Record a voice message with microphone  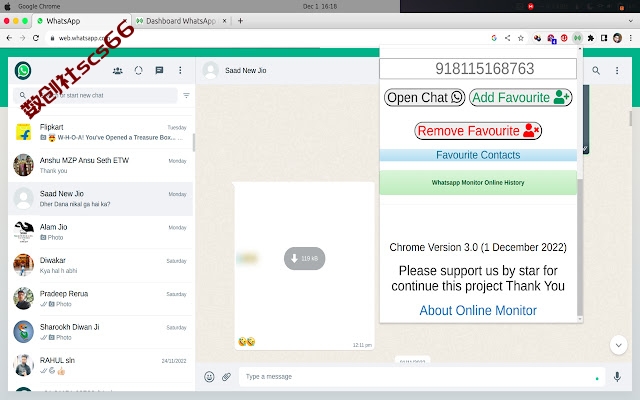click(x=617, y=376)
